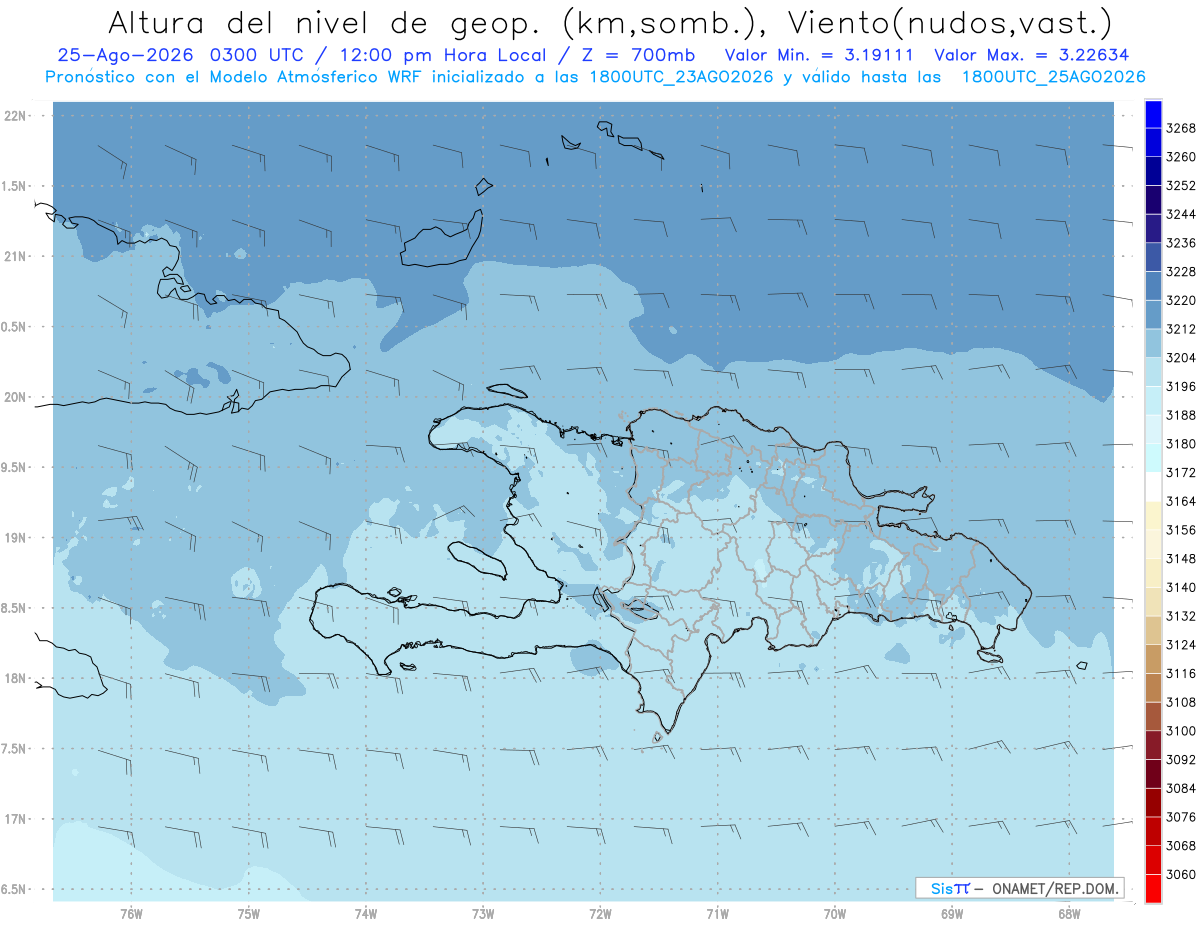This screenshot has height=927, width=1200.
Task: Click the 76W longitude axis label
Action: tap(131, 913)
